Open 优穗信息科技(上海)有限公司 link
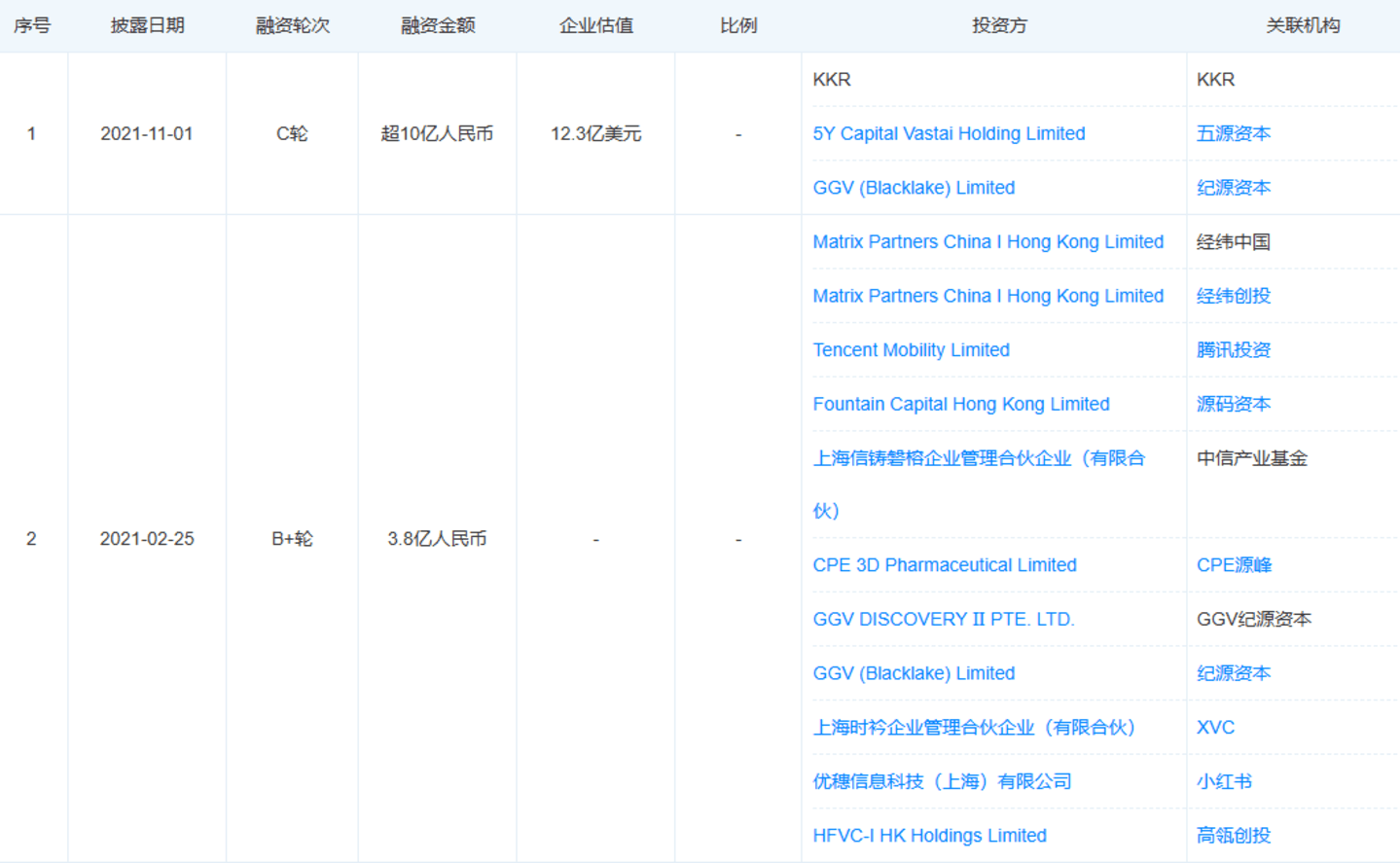 (x=942, y=781)
